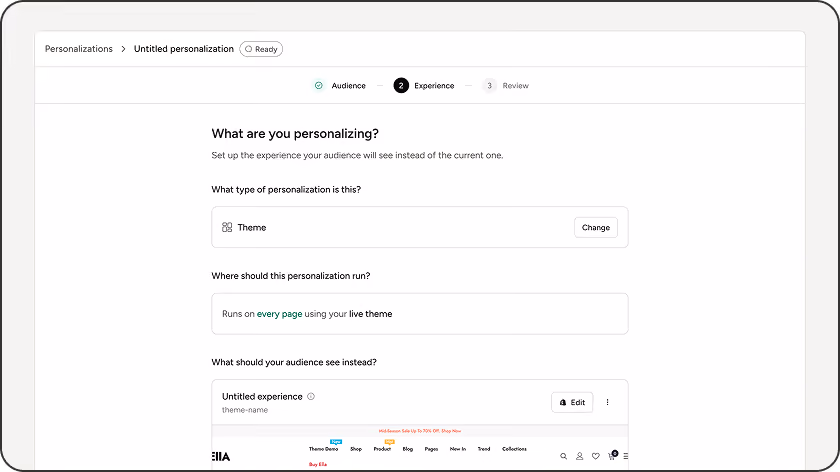Click the hamburger menu icon in preview

coord(626,456)
